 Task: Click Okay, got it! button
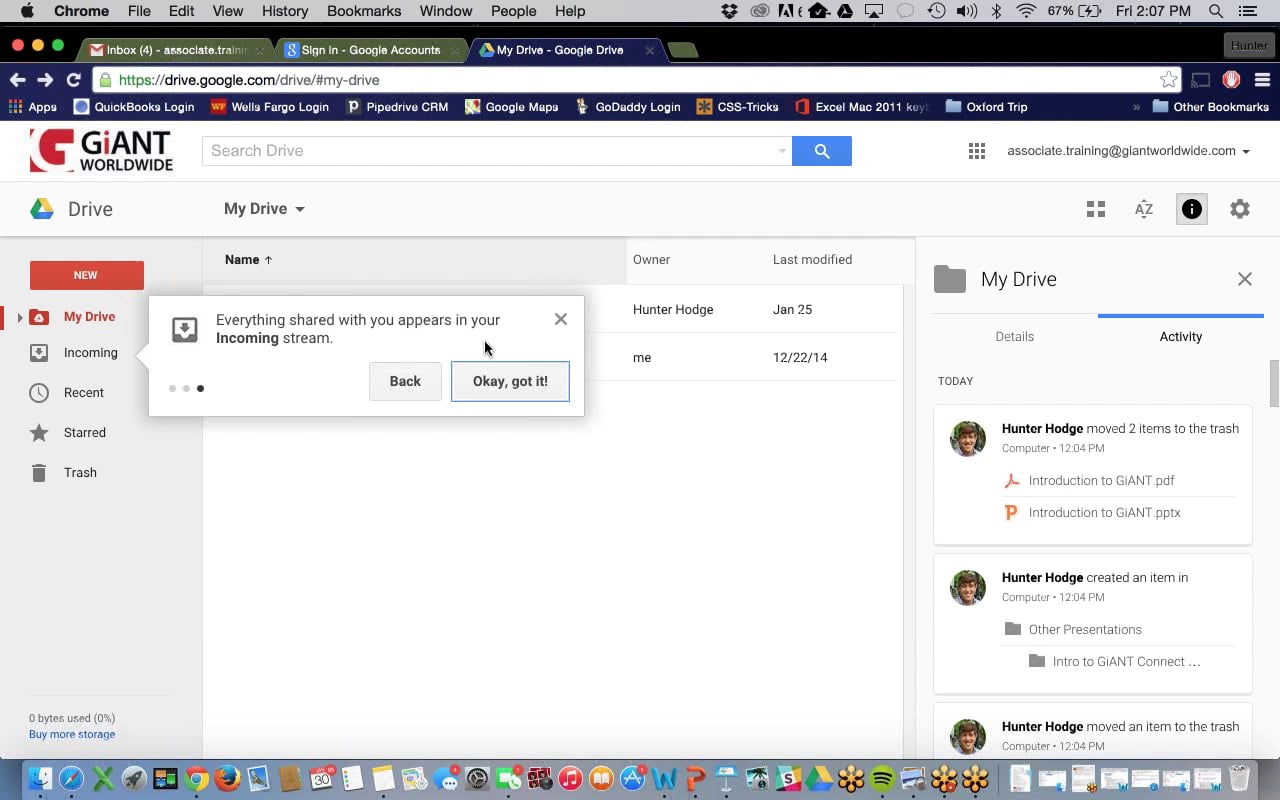coord(510,381)
